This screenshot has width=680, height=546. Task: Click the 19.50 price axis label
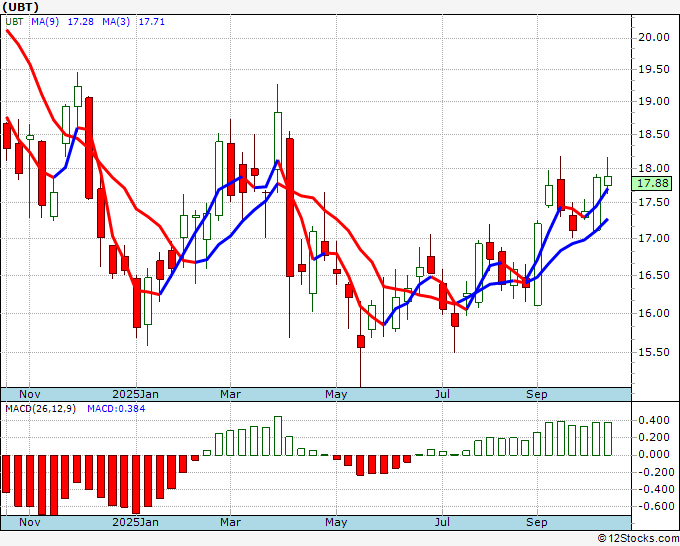(654, 69)
